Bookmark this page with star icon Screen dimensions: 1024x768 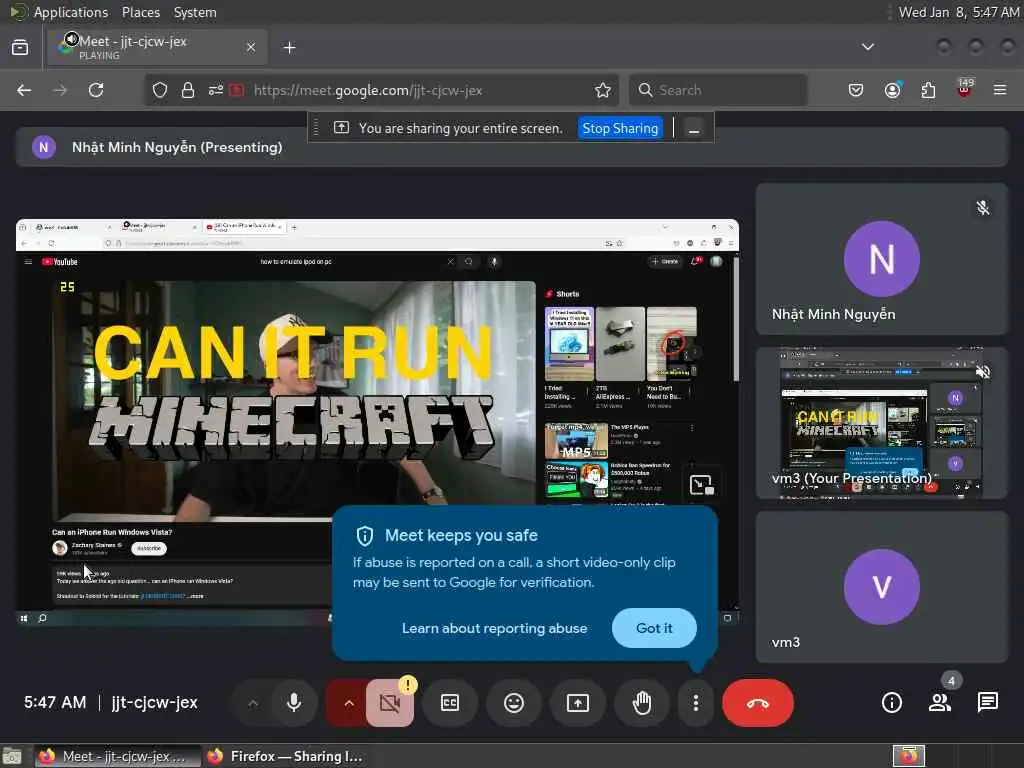click(x=603, y=90)
